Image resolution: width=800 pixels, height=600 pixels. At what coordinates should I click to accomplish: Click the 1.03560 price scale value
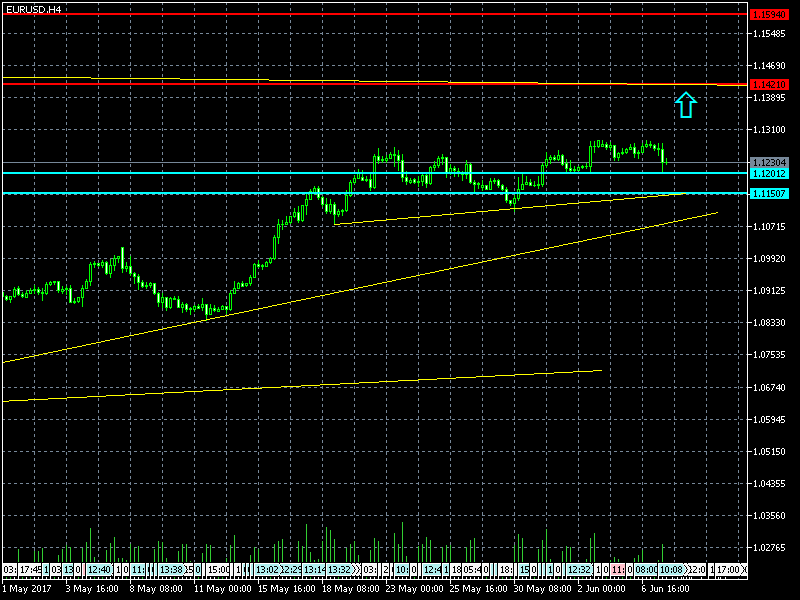coord(769,516)
